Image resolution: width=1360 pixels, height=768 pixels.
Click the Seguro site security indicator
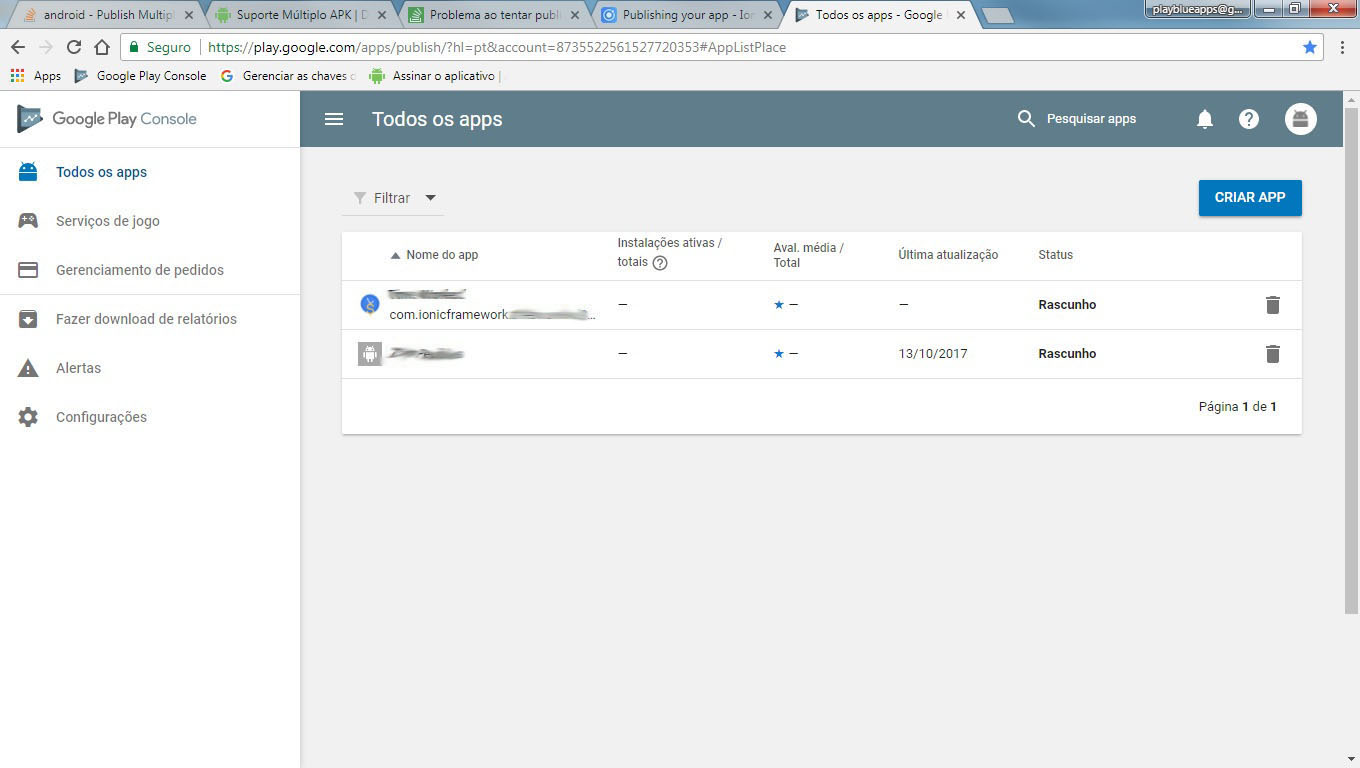pos(159,47)
